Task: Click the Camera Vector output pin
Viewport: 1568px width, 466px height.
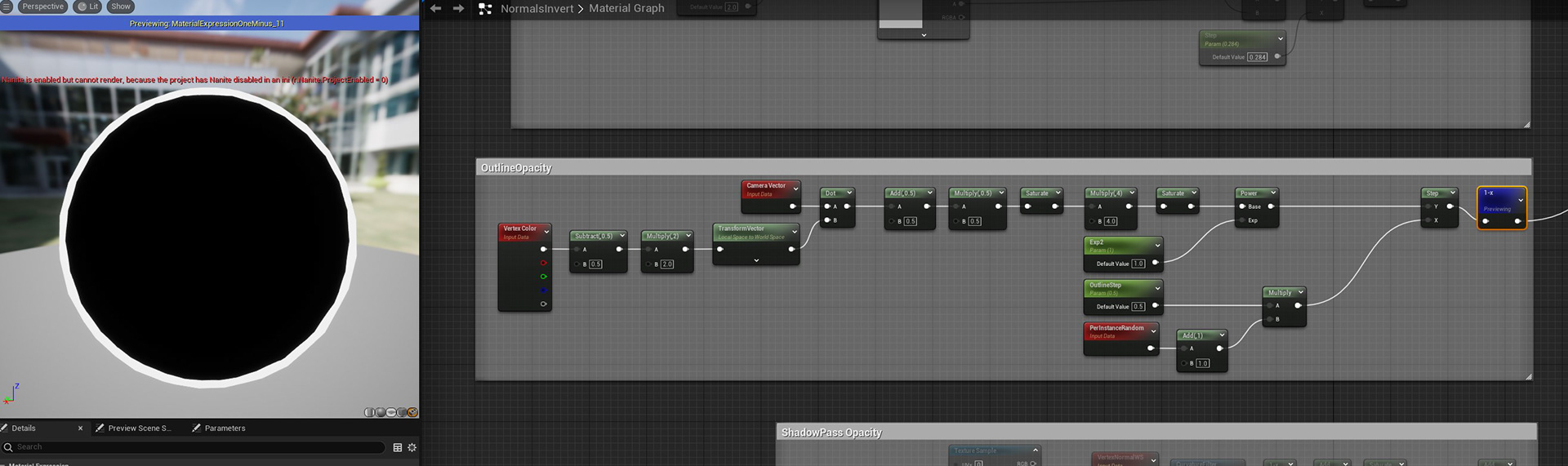Action: 792,206
